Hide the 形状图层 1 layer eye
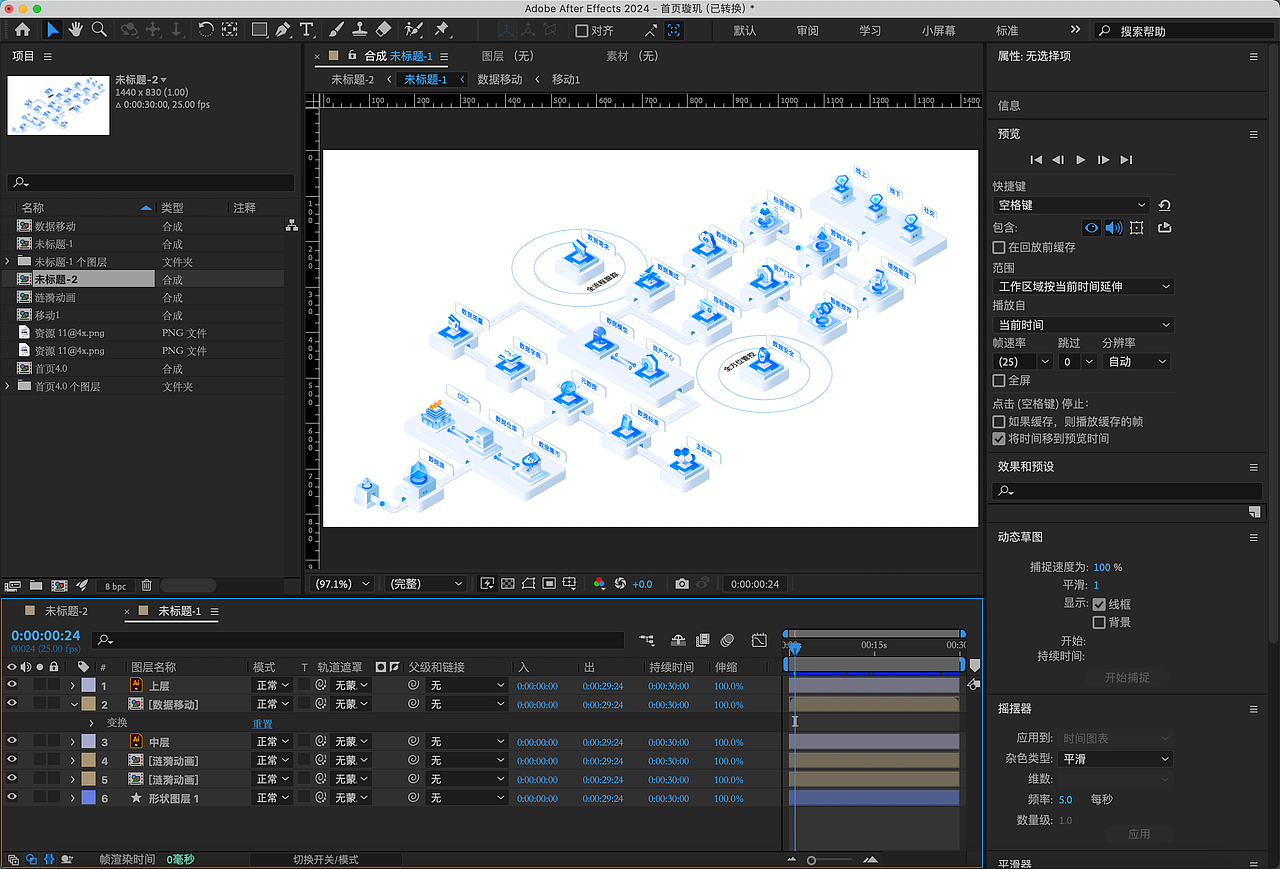Image resolution: width=1280 pixels, height=869 pixels. [12, 798]
